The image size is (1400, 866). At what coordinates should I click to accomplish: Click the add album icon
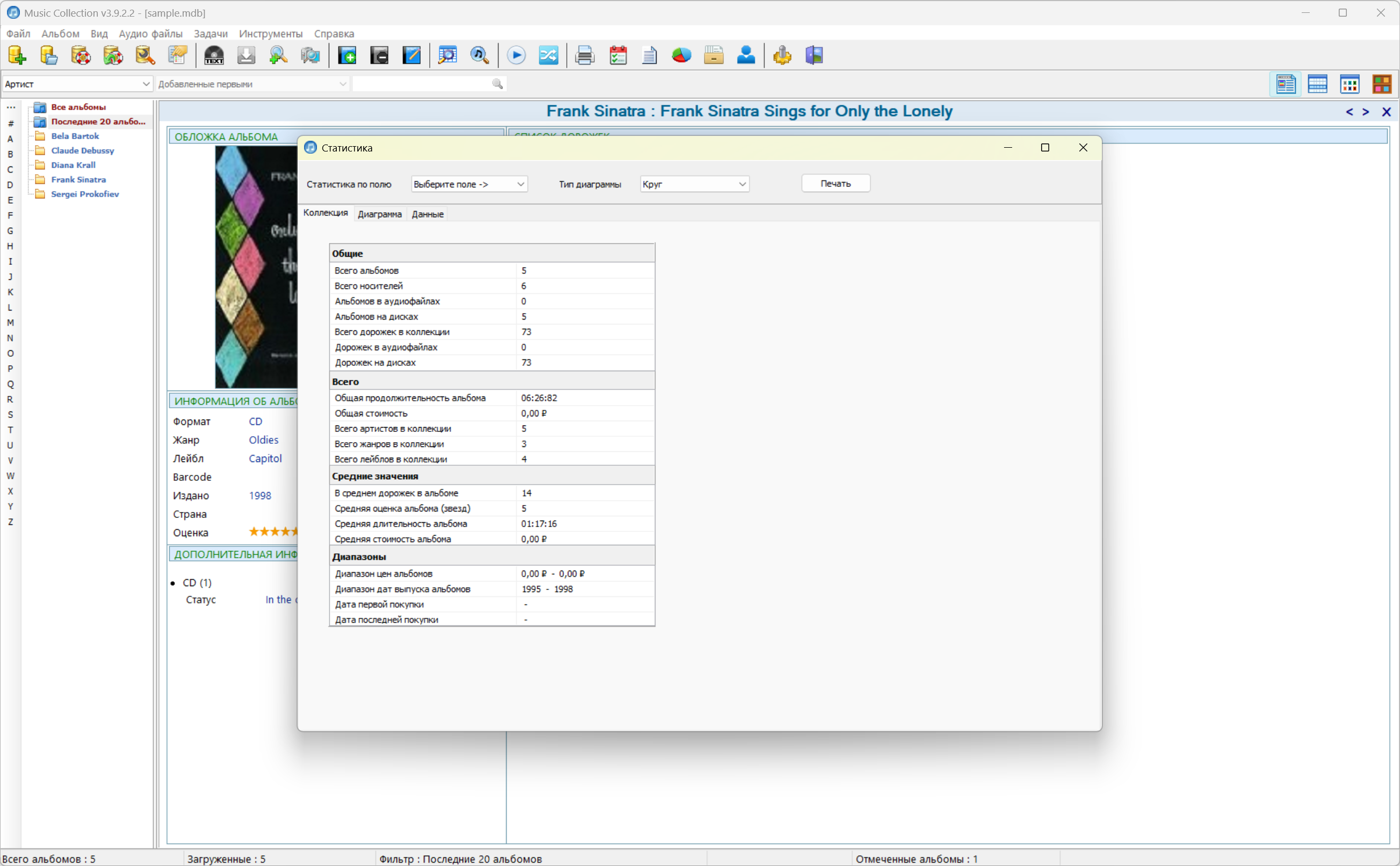coord(347,55)
